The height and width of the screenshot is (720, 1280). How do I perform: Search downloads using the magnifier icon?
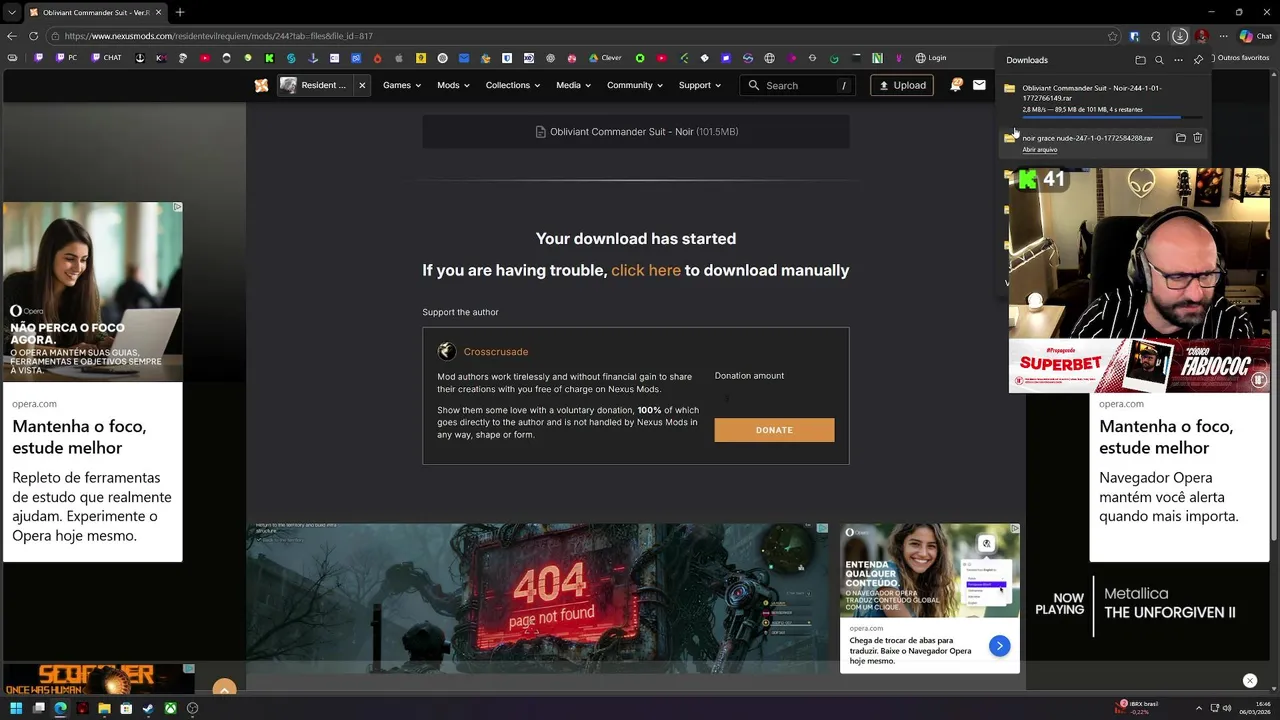(1159, 60)
